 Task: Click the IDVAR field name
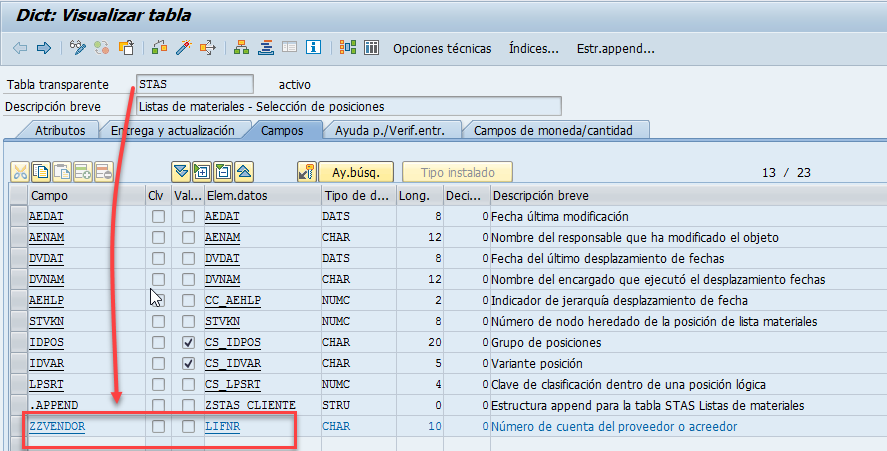[x=46, y=363]
